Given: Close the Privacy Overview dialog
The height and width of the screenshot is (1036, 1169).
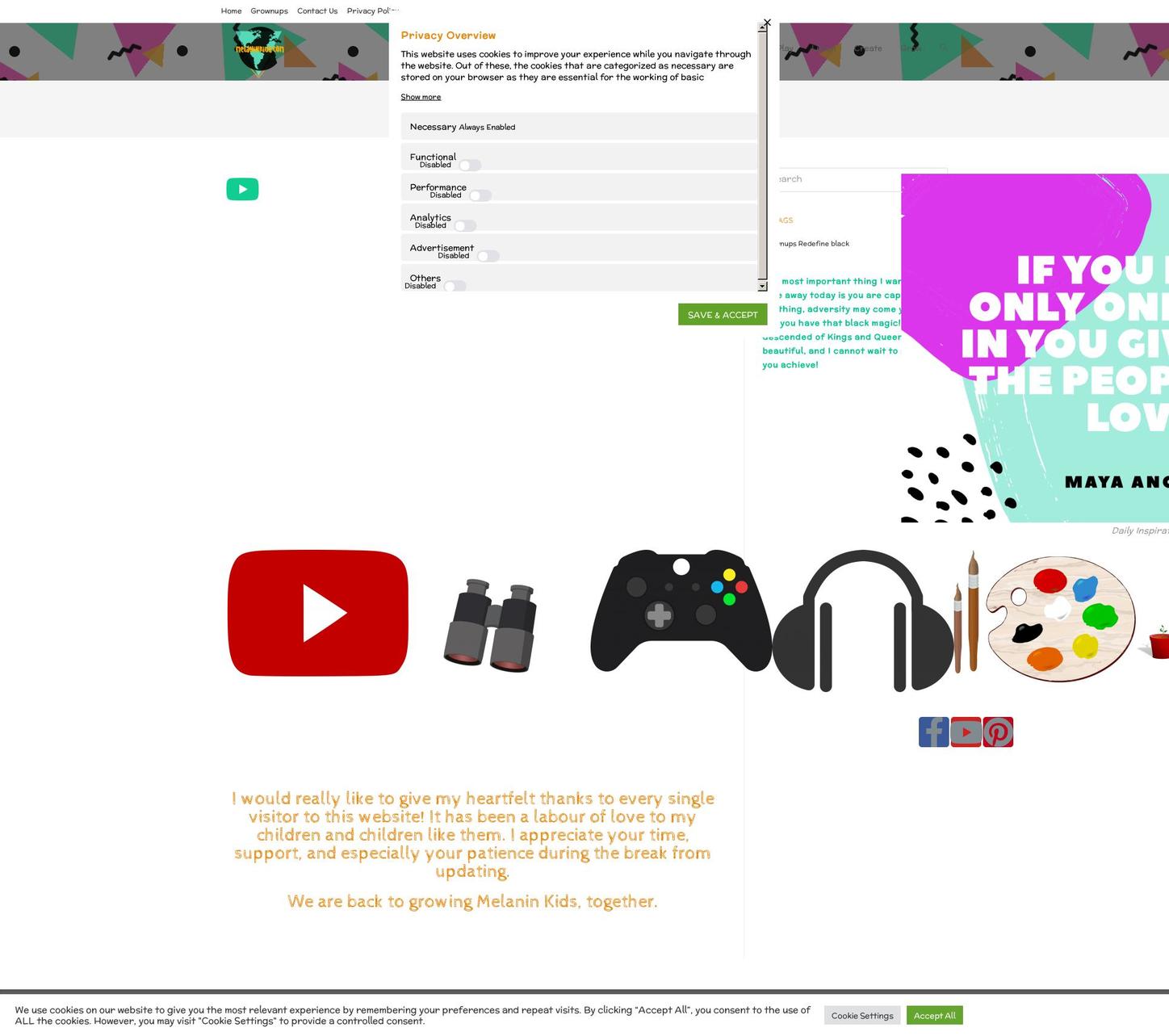Looking at the screenshot, I should (767, 23).
